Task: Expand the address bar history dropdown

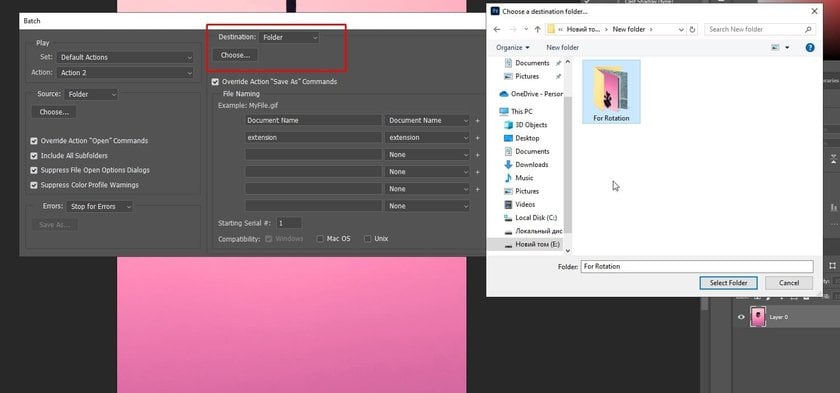Action: pyautogui.click(x=681, y=29)
